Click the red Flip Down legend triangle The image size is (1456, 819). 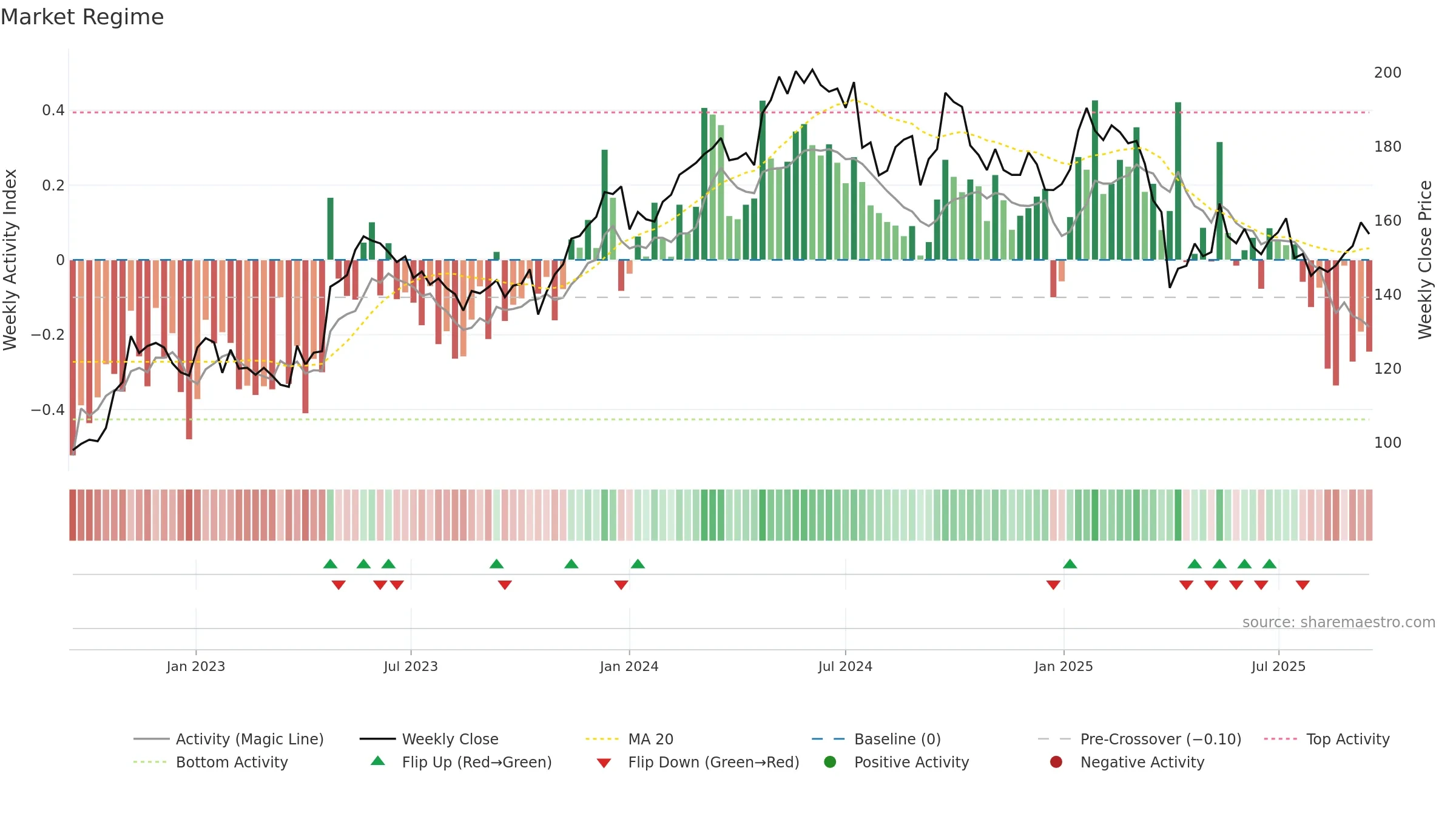[x=604, y=763]
